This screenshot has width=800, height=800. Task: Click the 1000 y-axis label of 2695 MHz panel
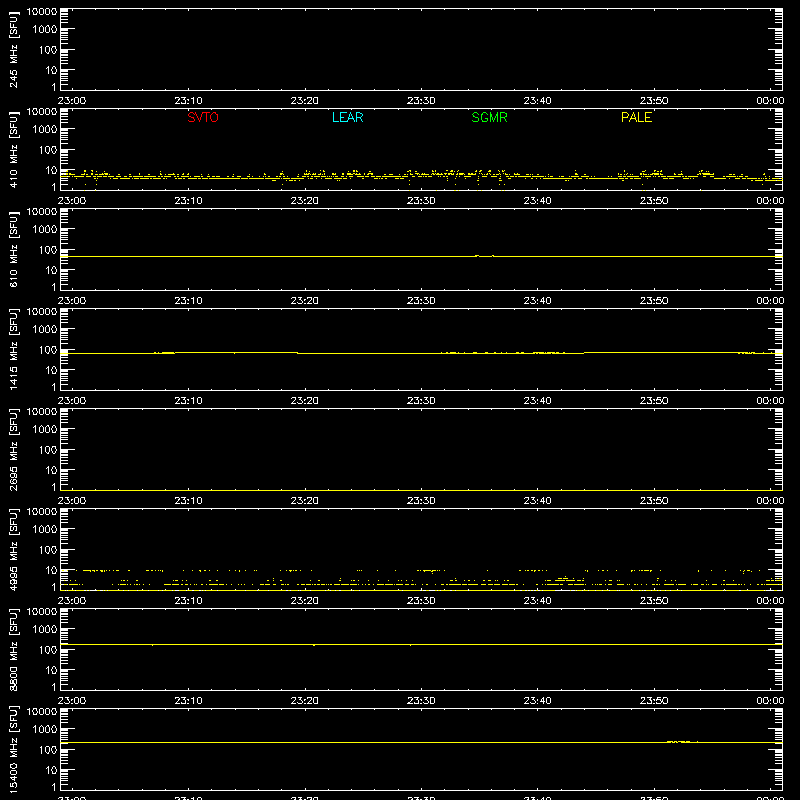45,430
